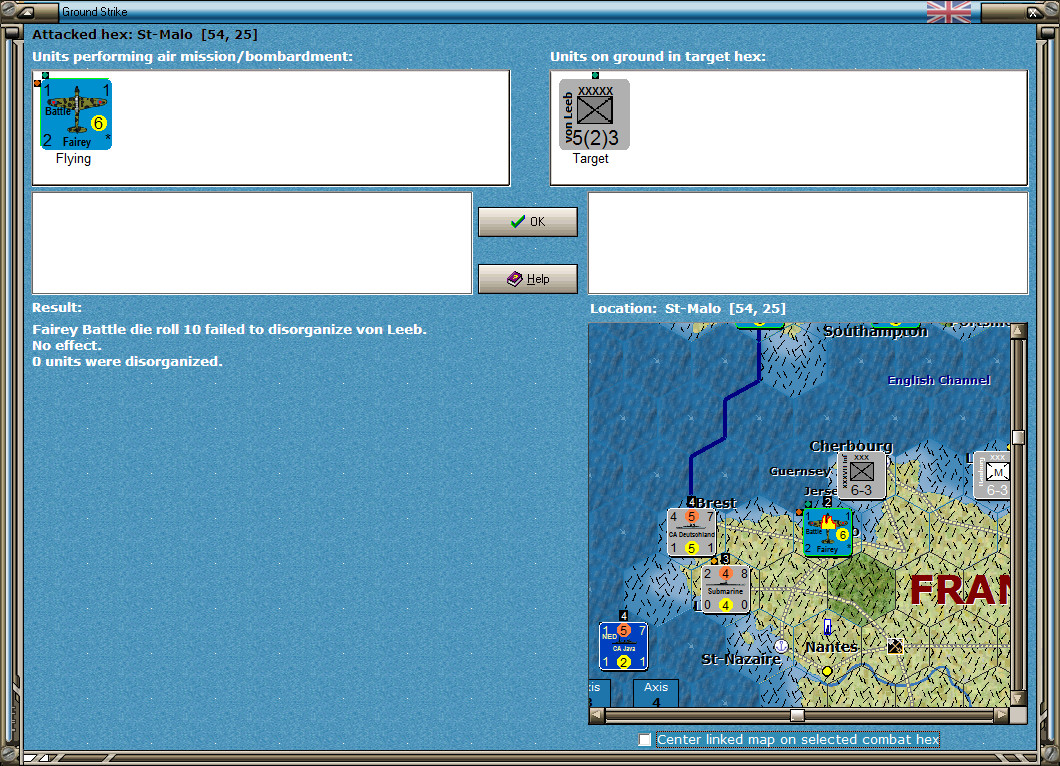Click the OK button
The height and width of the screenshot is (766, 1060).
coord(528,222)
